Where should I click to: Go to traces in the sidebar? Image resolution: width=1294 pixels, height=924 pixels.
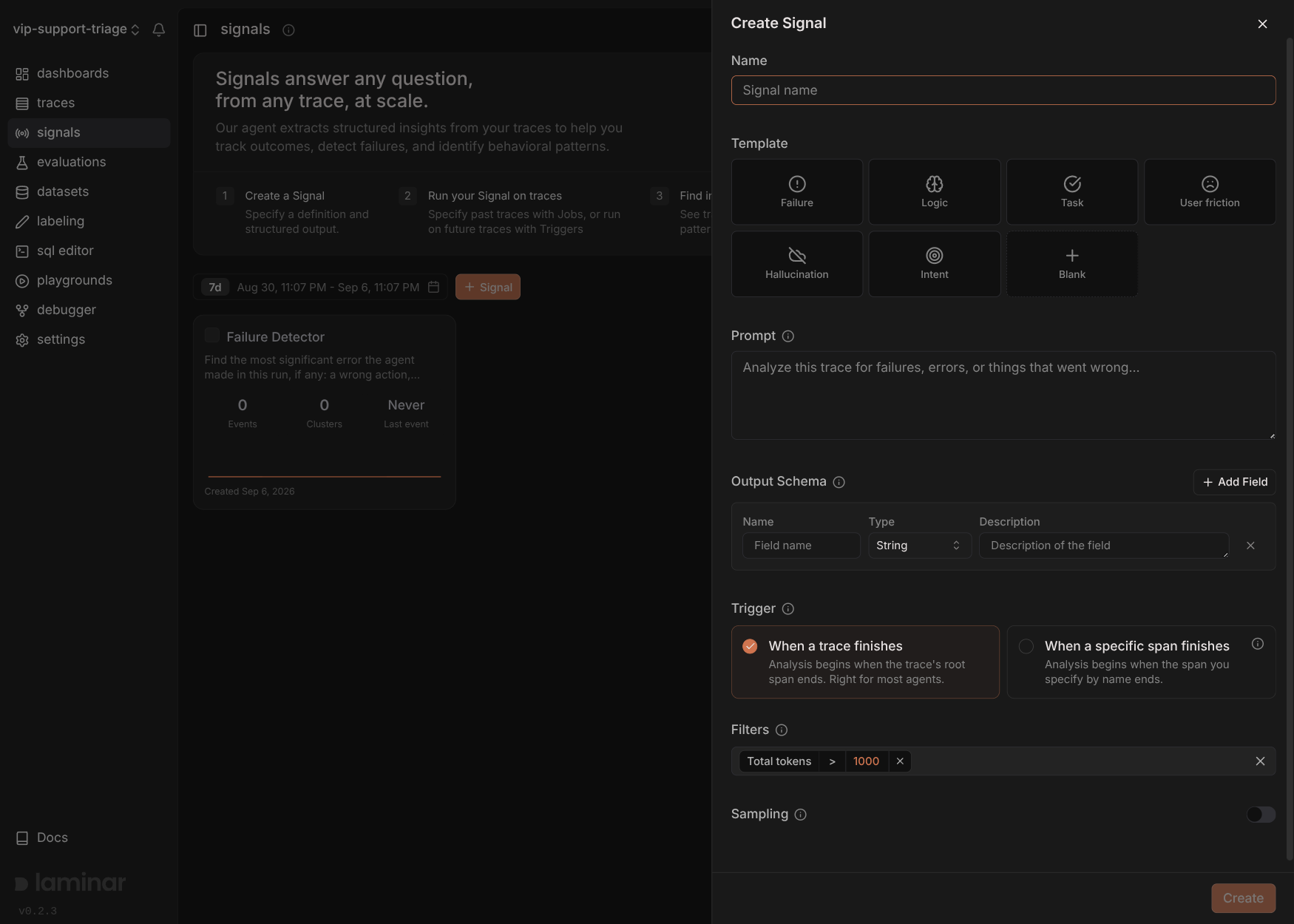tap(89, 103)
